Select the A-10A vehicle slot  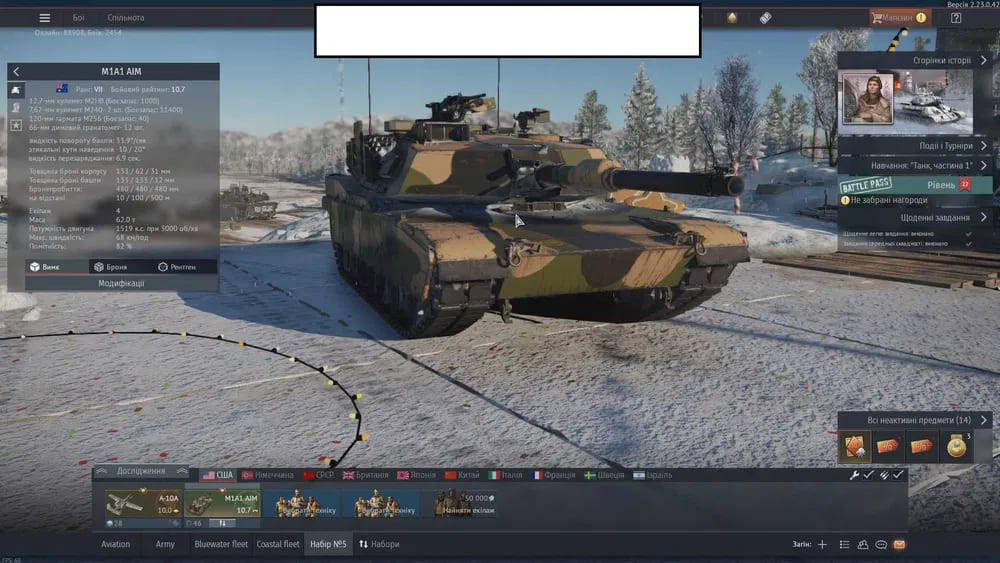143,503
